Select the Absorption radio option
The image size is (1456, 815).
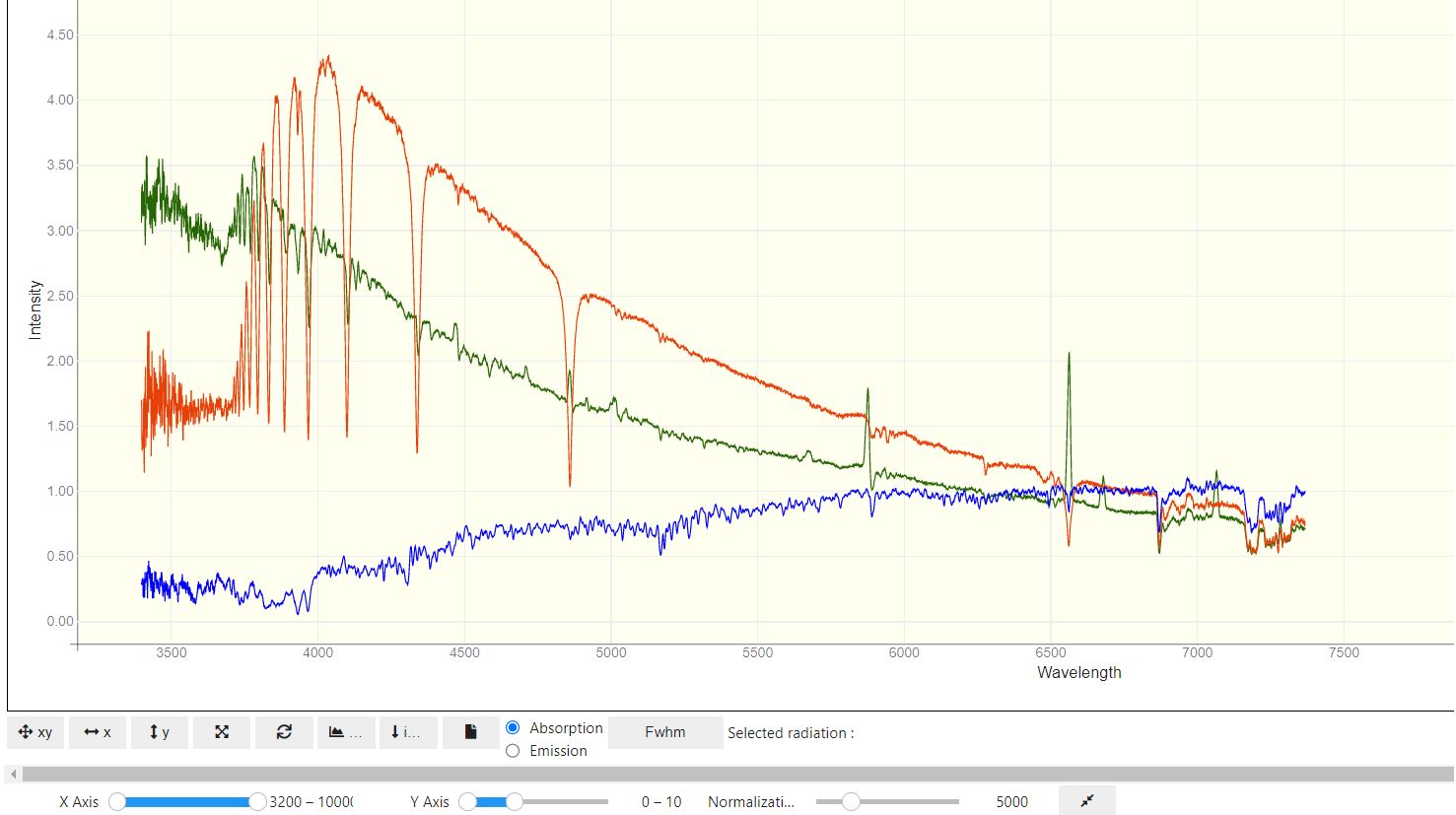tap(513, 728)
